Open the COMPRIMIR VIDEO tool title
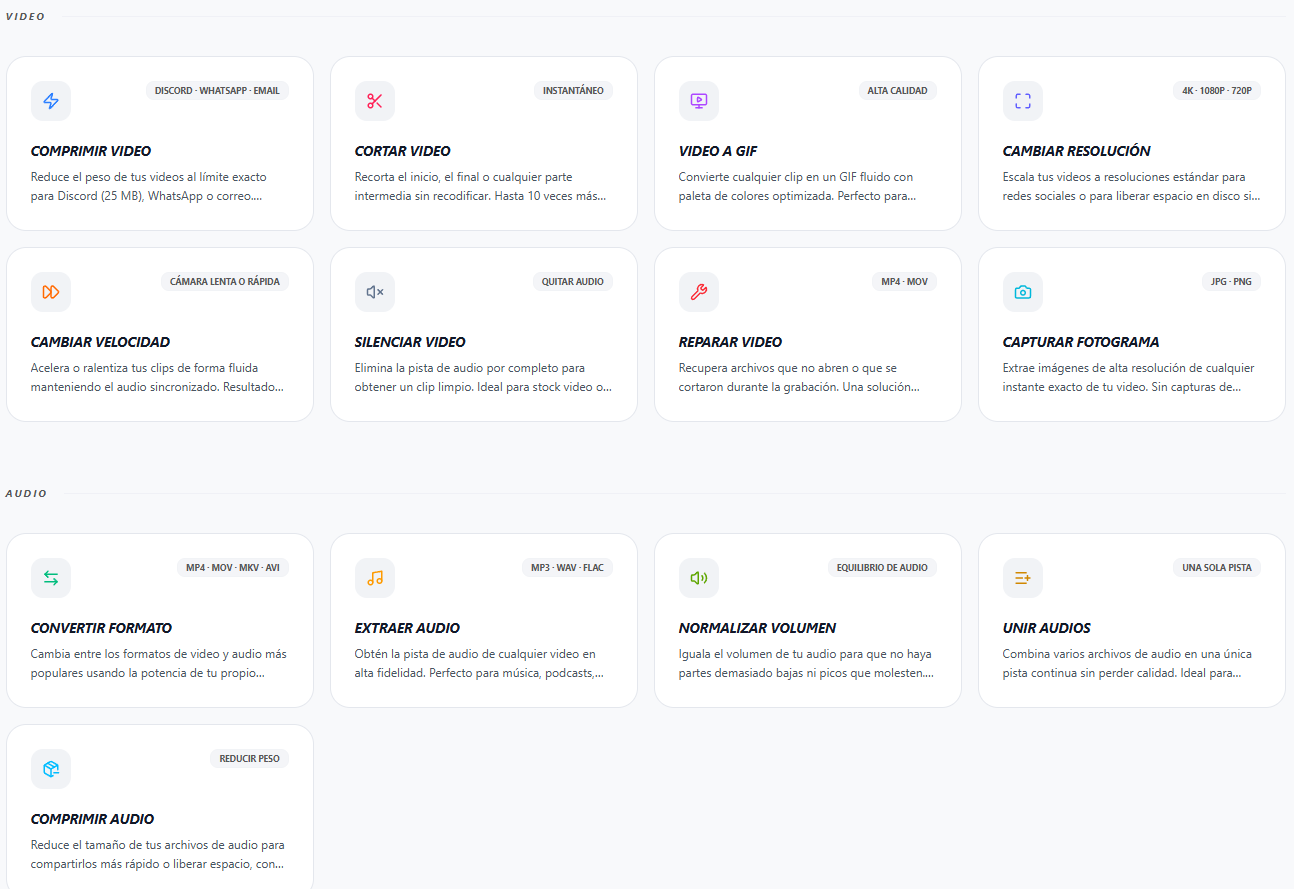 point(91,151)
